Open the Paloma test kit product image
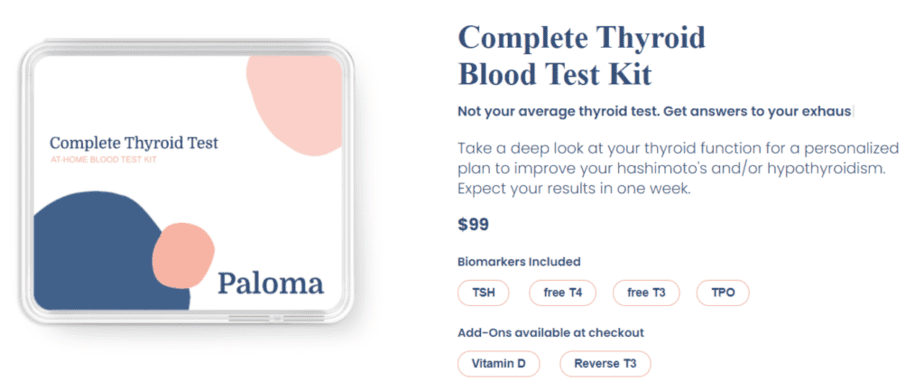924x391 pixels. coord(187,183)
